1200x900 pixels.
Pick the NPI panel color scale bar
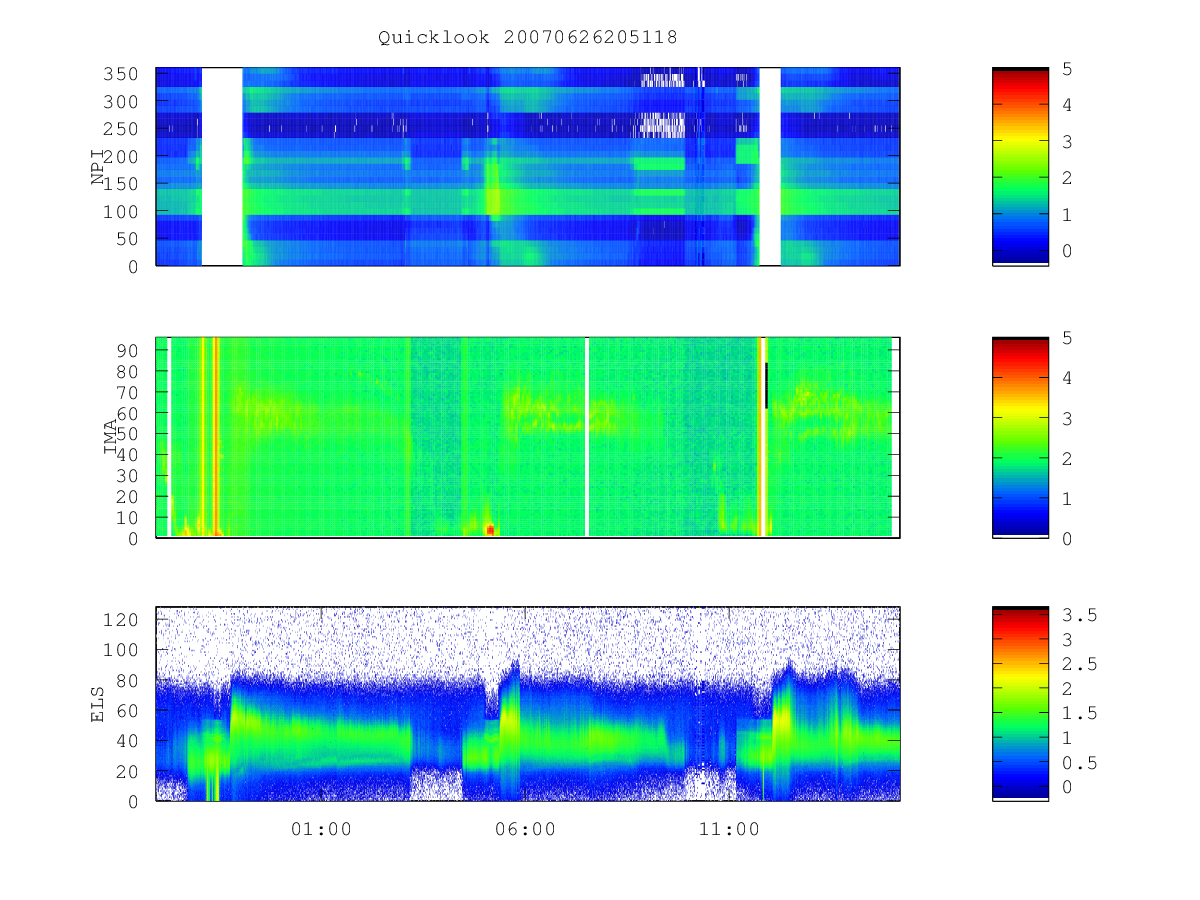click(1020, 167)
